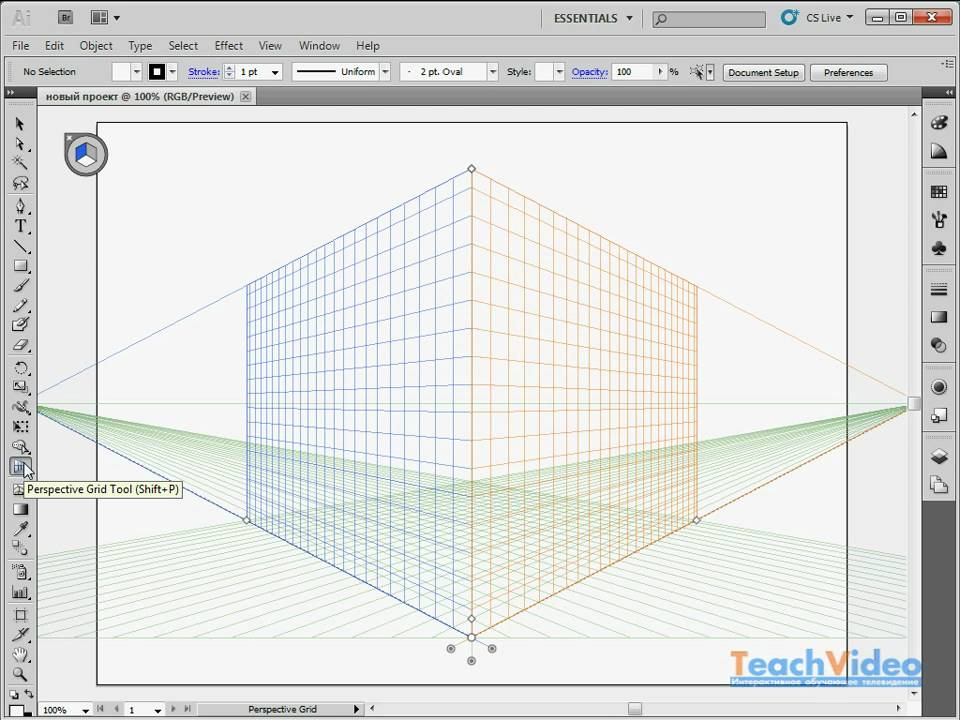
Task: Open the Object menu
Action: (96, 46)
